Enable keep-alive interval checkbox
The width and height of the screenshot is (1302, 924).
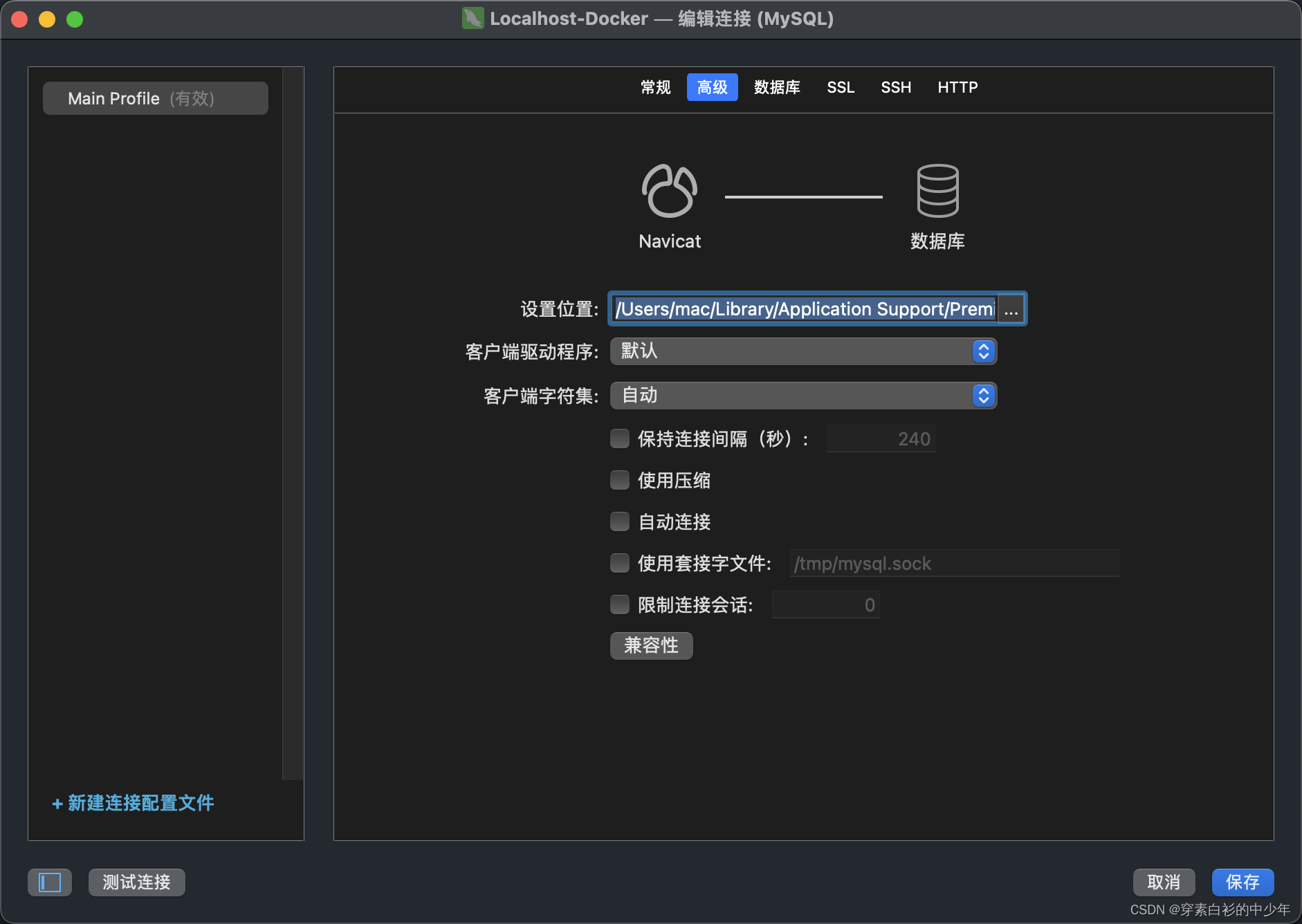(x=620, y=438)
